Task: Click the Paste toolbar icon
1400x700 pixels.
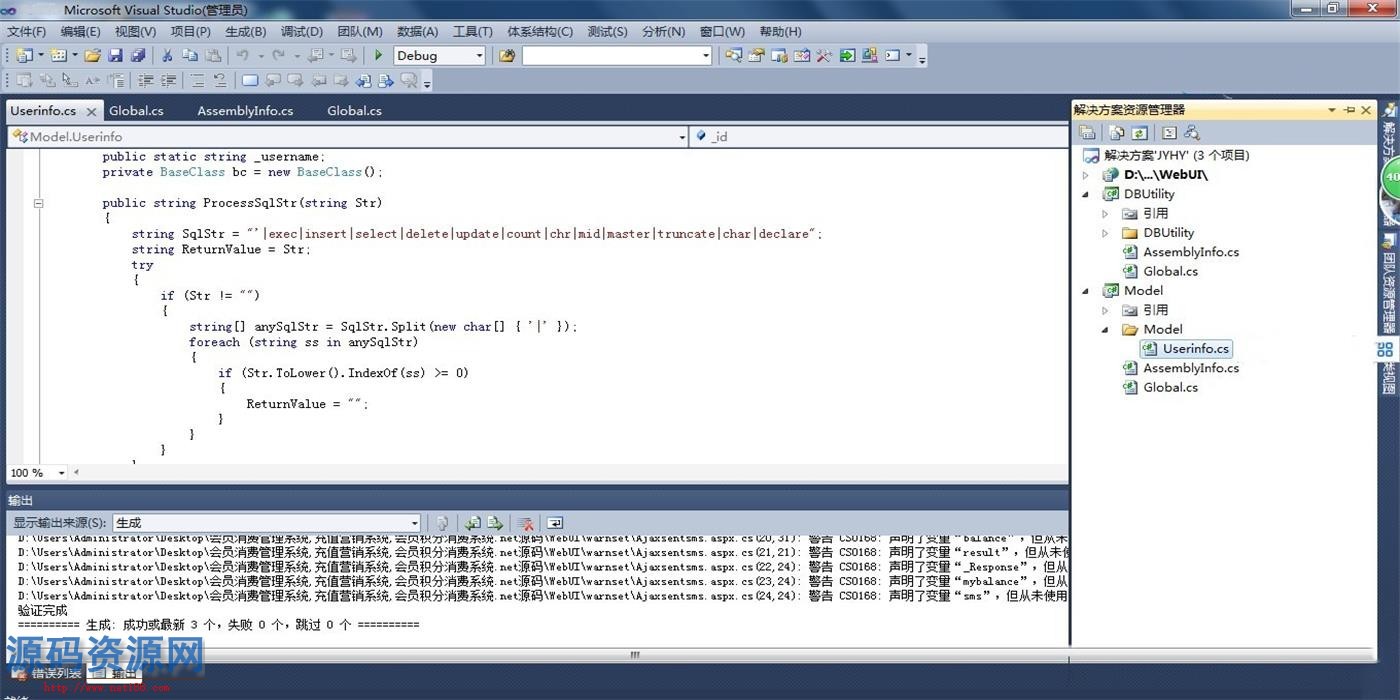Action: coord(213,55)
